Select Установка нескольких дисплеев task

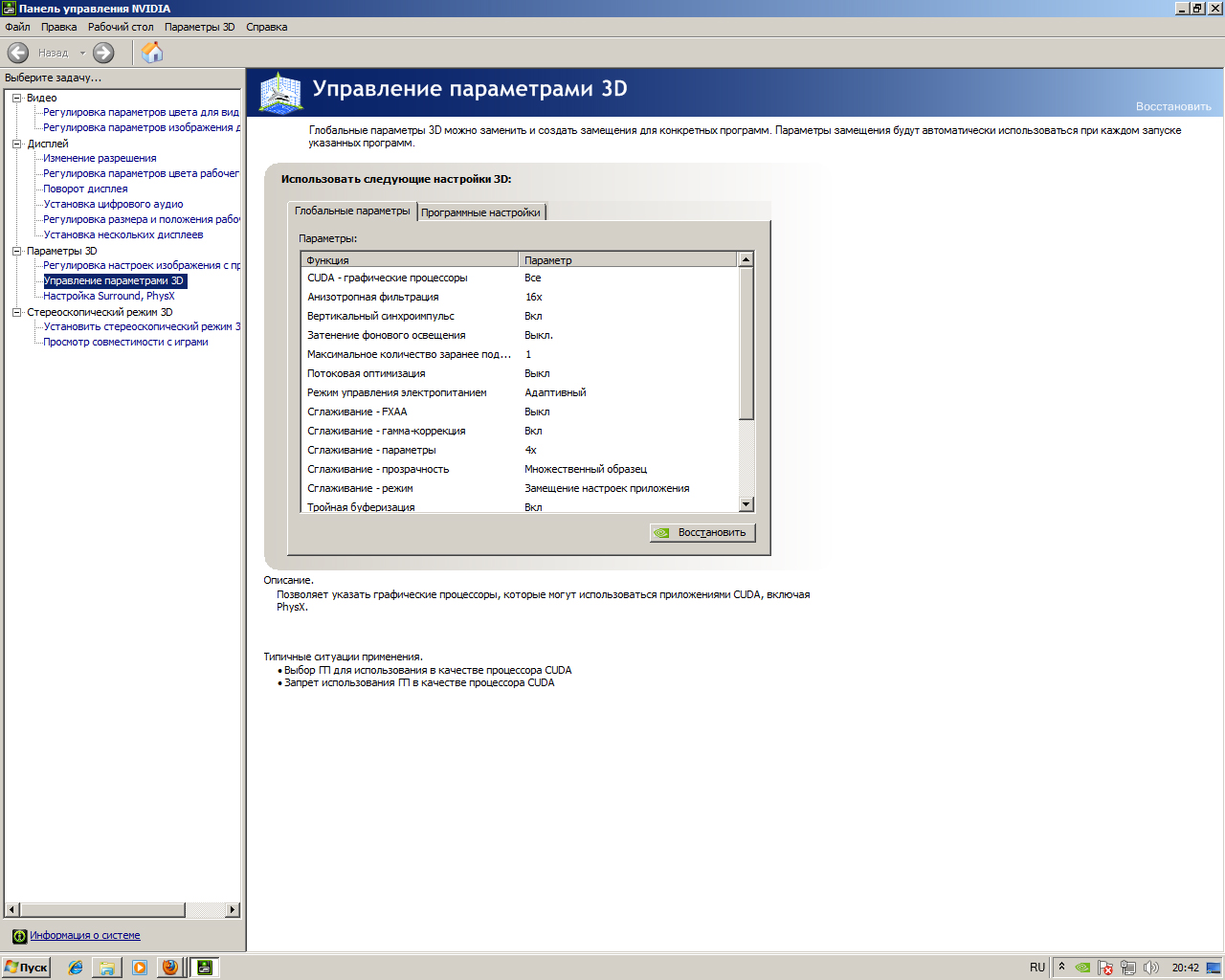[x=123, y=234]
